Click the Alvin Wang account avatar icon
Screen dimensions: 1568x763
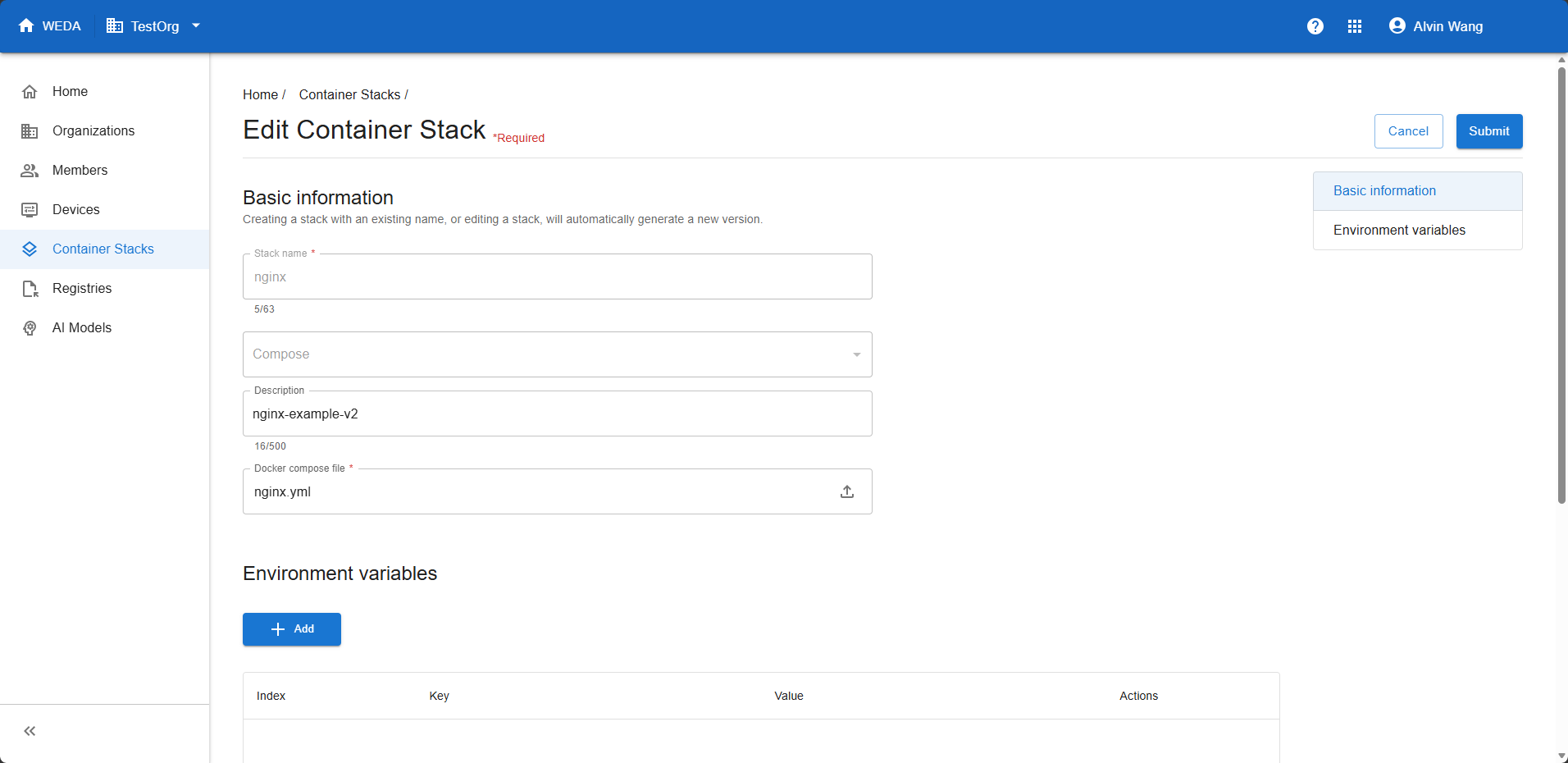pos(1397,26)
